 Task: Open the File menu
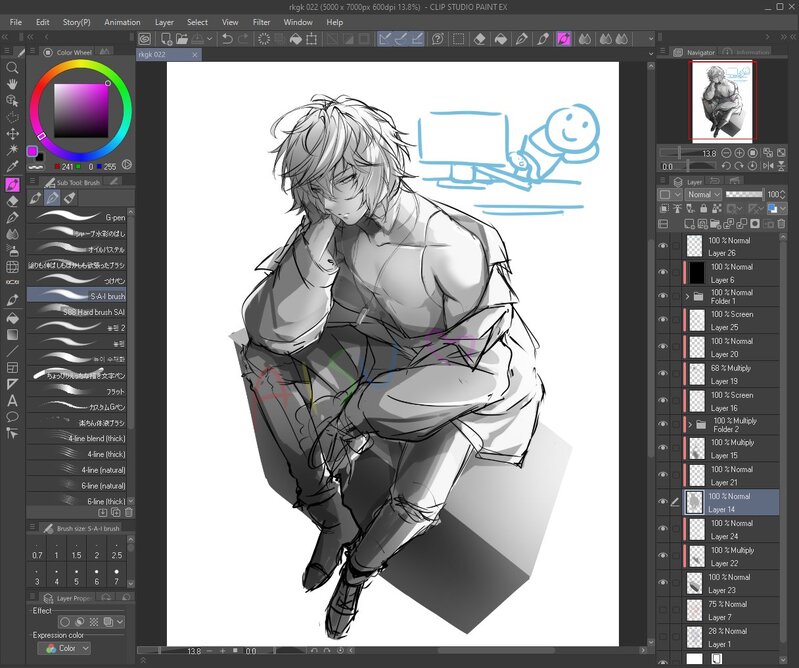[x=16, y=22]
